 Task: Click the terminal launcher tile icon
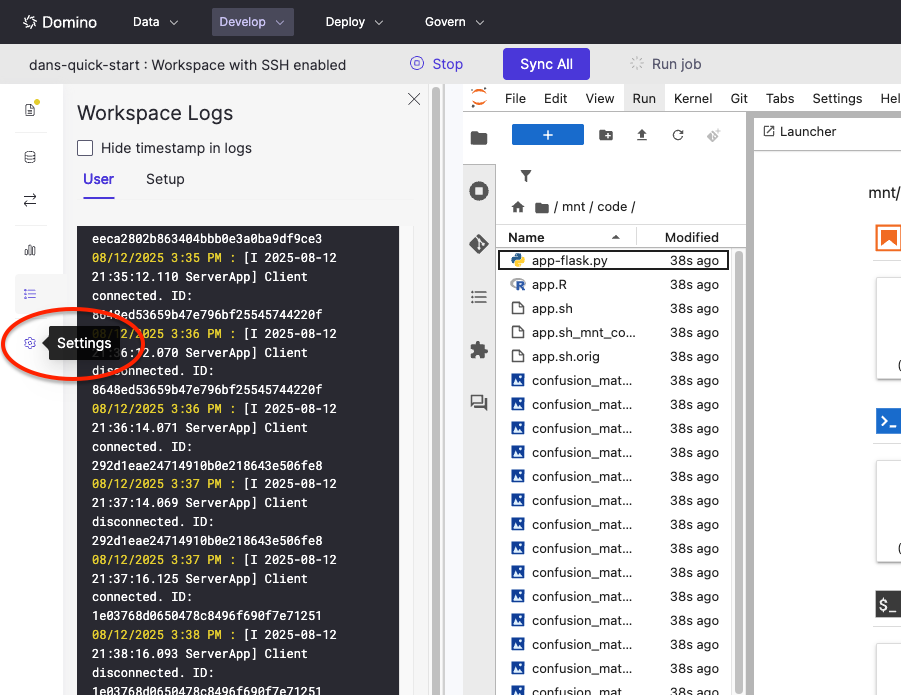tap(888, 422)
